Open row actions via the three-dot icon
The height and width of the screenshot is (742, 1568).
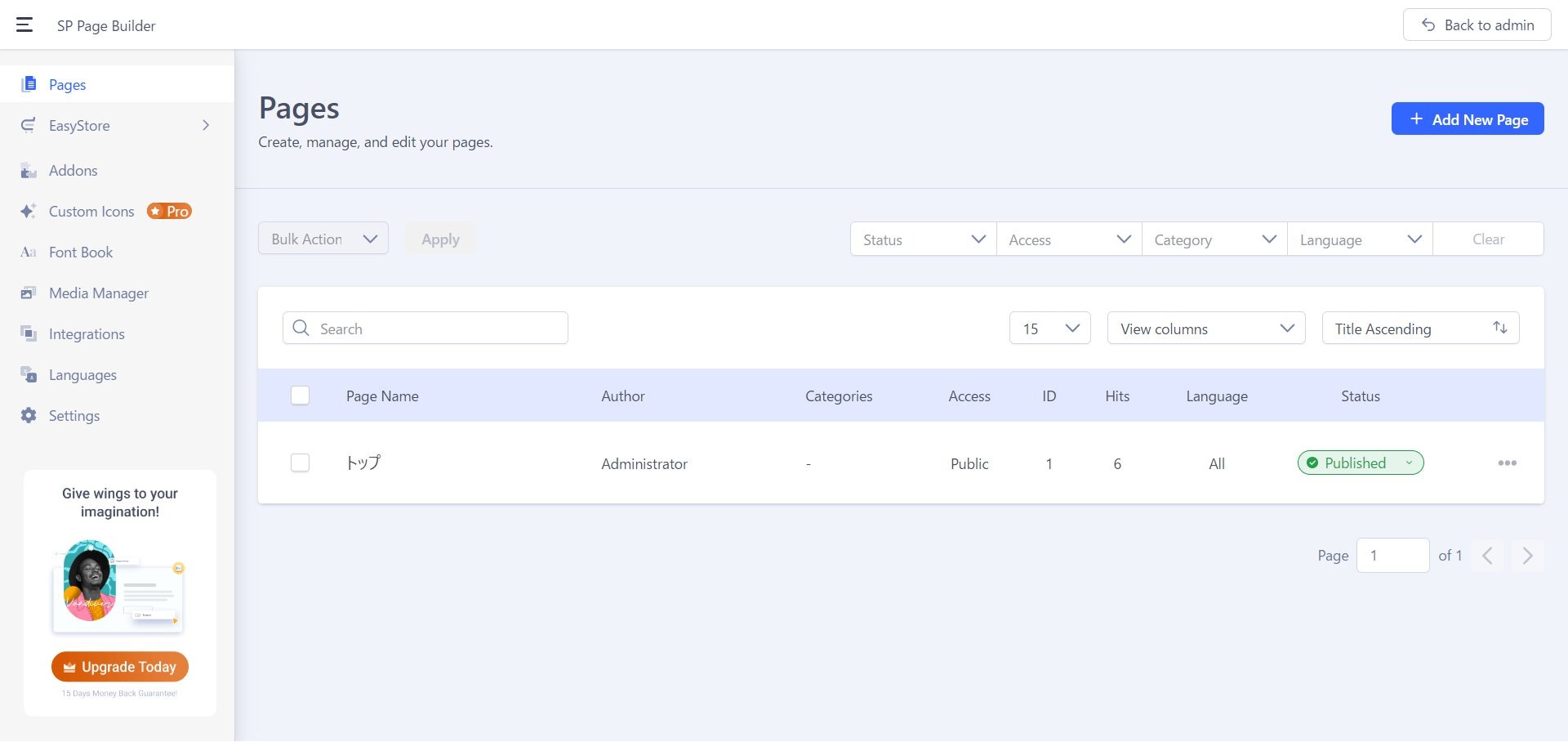(1507, 463)
